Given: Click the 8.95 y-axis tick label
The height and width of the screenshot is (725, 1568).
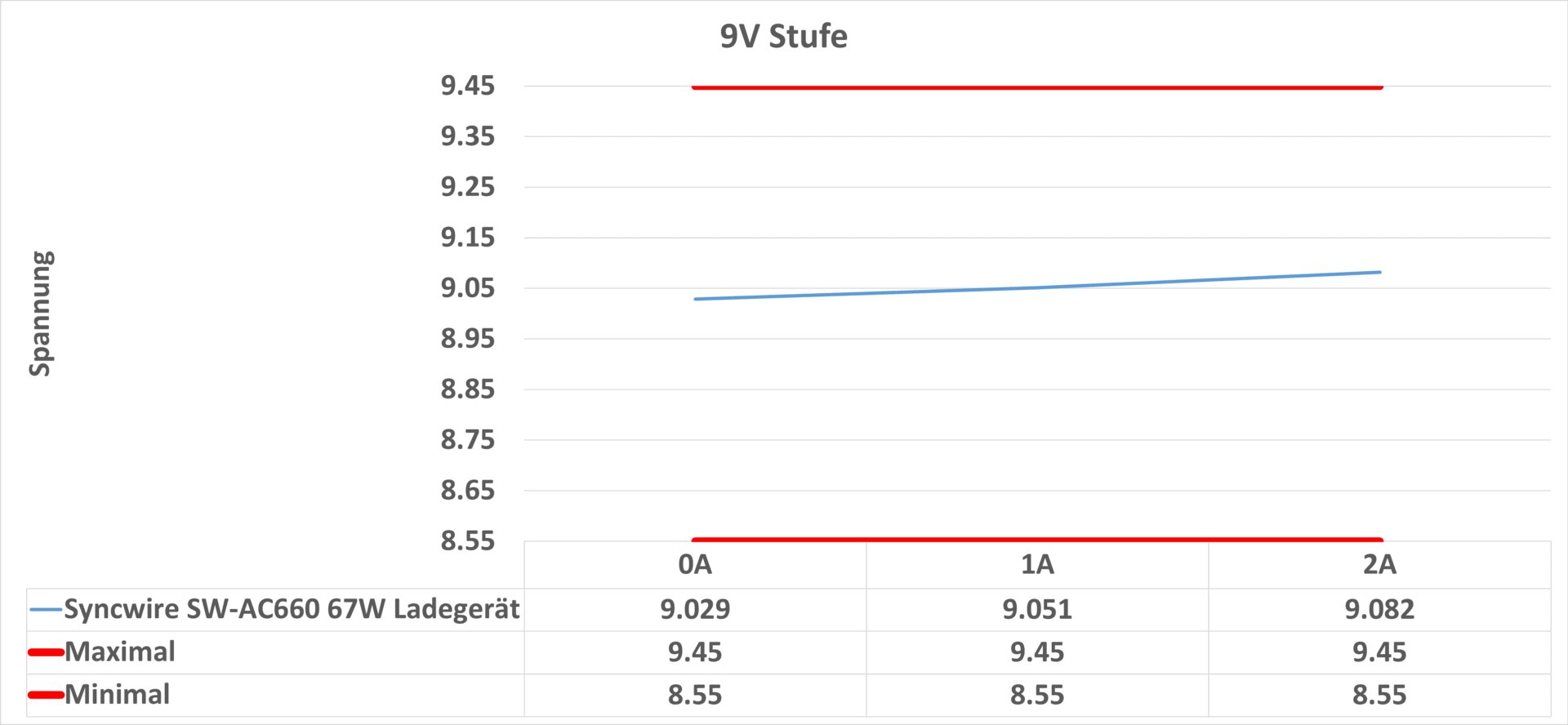Looking at the screenshot, I should point(468,339).
